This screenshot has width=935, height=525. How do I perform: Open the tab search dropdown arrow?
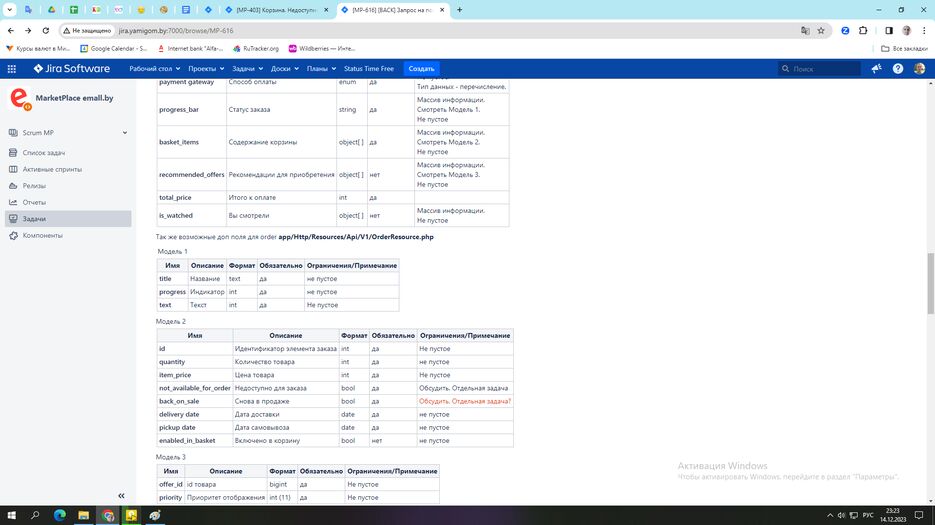[10, 10]
